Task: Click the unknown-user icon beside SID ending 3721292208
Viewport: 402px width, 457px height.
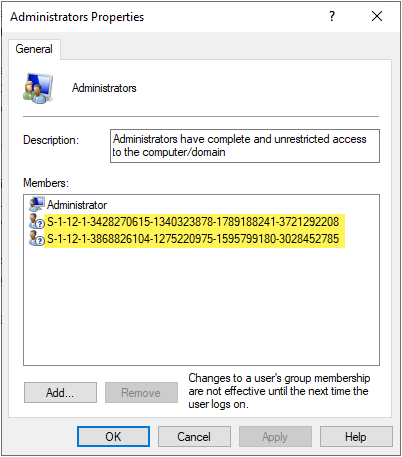Action: pos(37,221)
